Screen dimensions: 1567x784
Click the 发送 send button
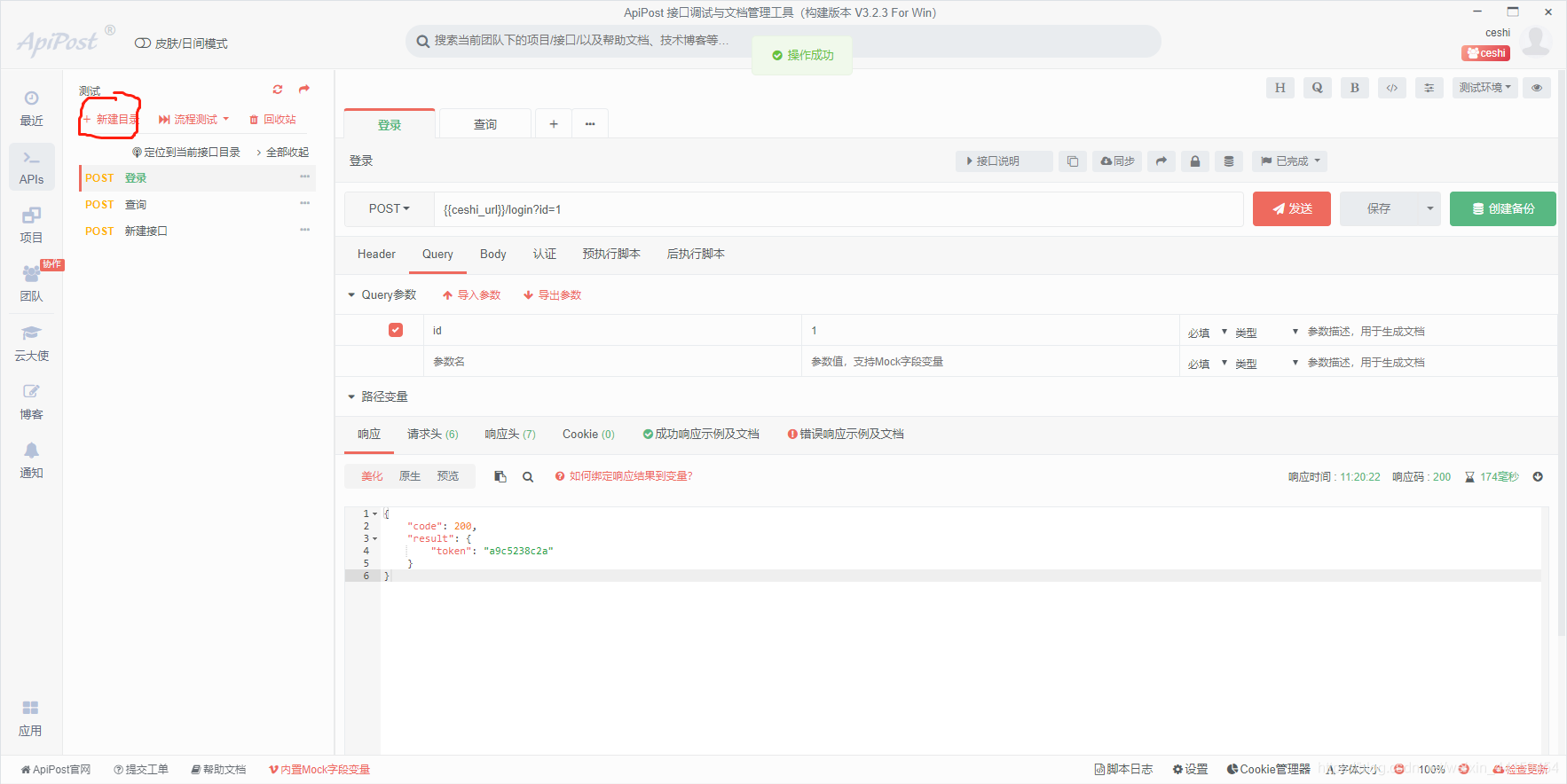tap(1291, 208)
